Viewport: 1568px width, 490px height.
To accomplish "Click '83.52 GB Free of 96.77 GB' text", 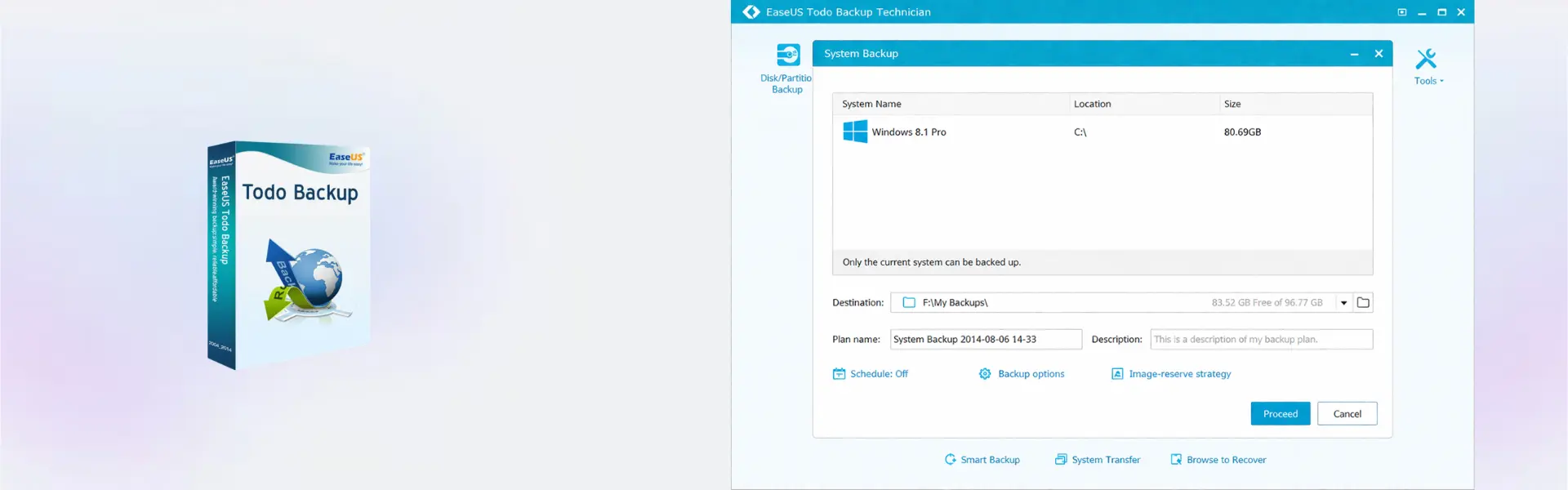I will pyautogui.click(x=1267, y=303).
